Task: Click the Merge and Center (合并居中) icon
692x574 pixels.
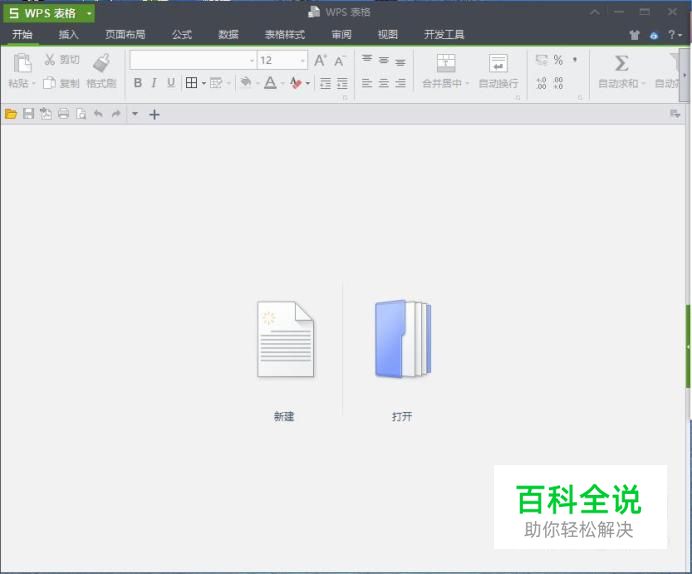Action: coord(445,64)
